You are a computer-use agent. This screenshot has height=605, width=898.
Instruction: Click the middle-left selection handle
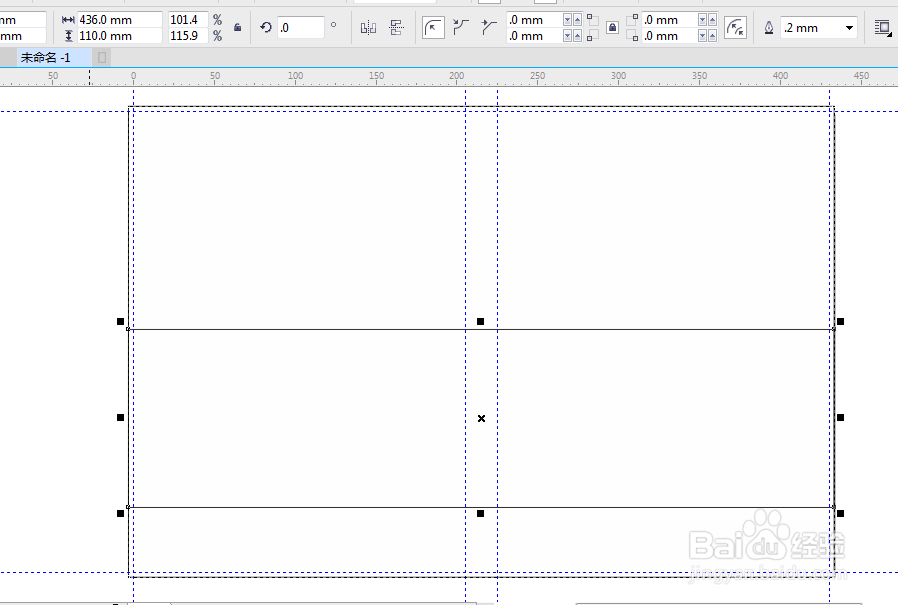pos(120,418)
